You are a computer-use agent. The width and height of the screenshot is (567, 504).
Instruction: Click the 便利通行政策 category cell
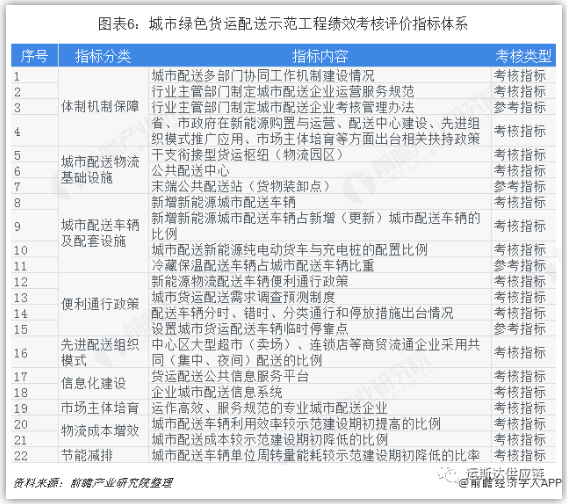click(x=100, y=304)
